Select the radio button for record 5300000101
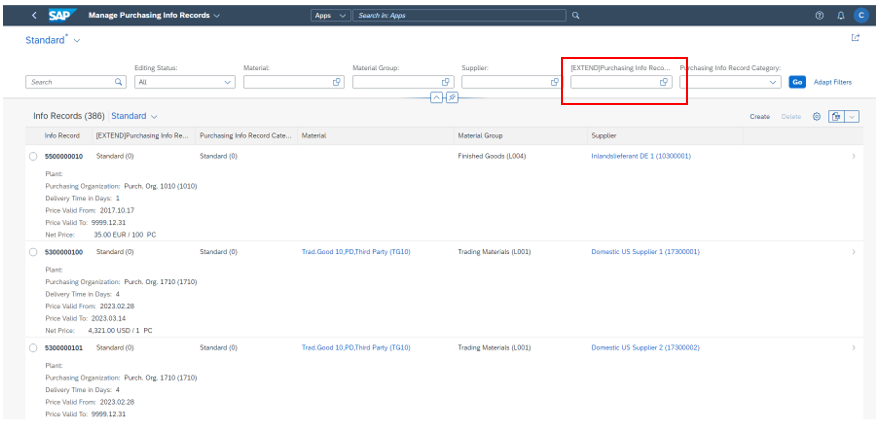Image resolution: width=876 pixels, height=421 pixels. pyautogui.click(x=33, y=348)
